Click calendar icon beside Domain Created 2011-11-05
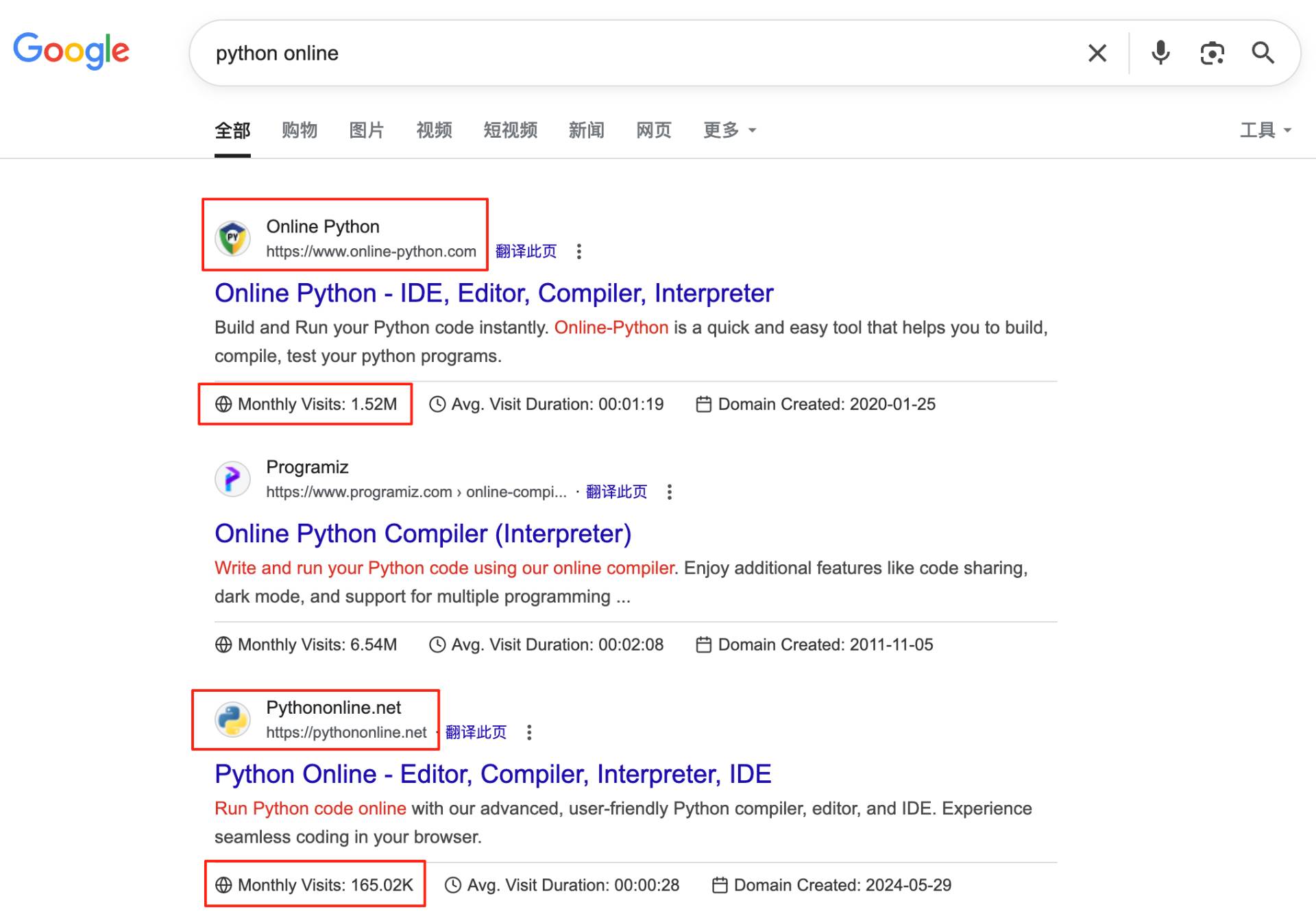The image size is (1316, 918). [704, 644]
